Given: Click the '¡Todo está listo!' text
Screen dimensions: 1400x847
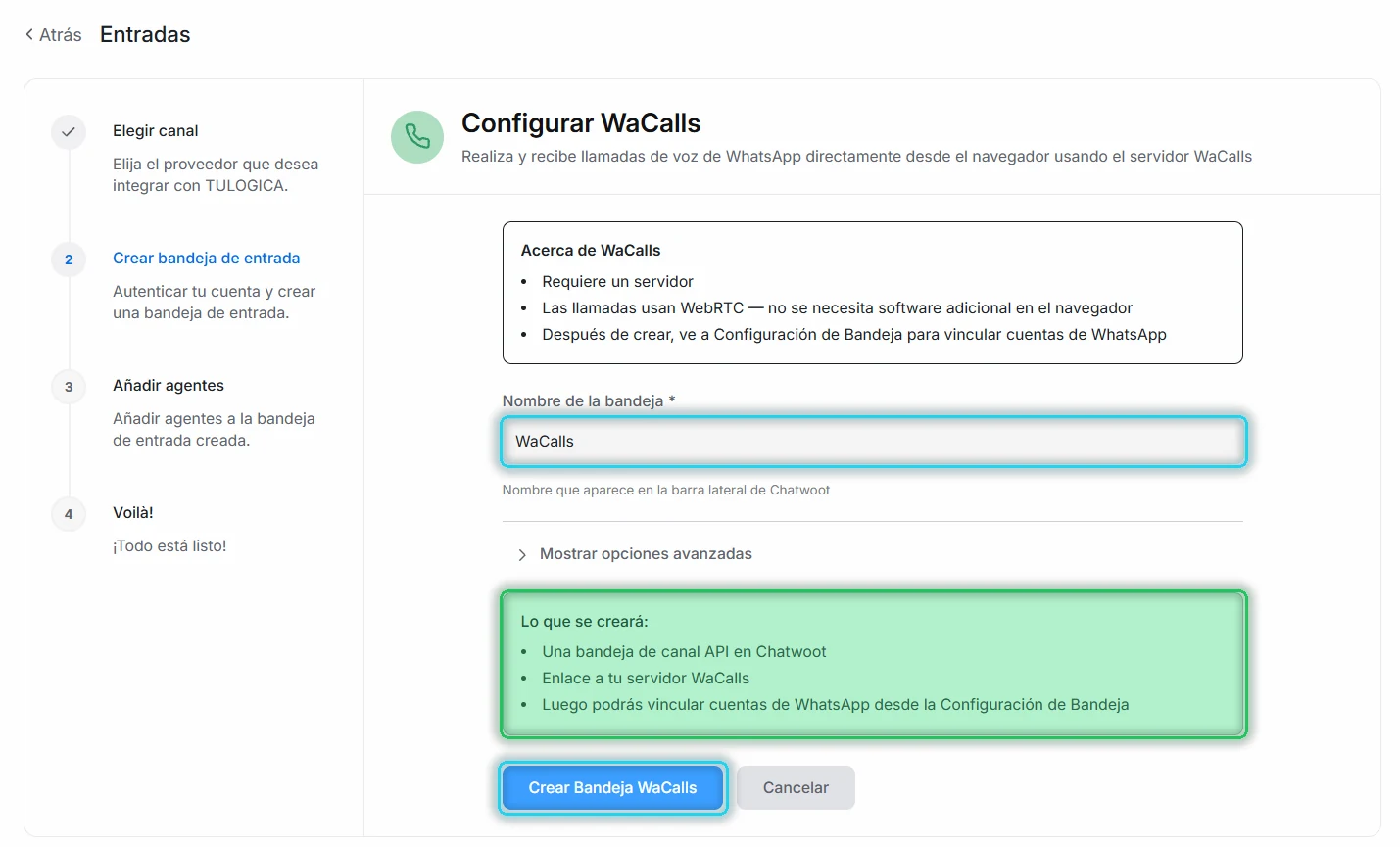Looking at the screenshot, I should (x=169, y=546).
